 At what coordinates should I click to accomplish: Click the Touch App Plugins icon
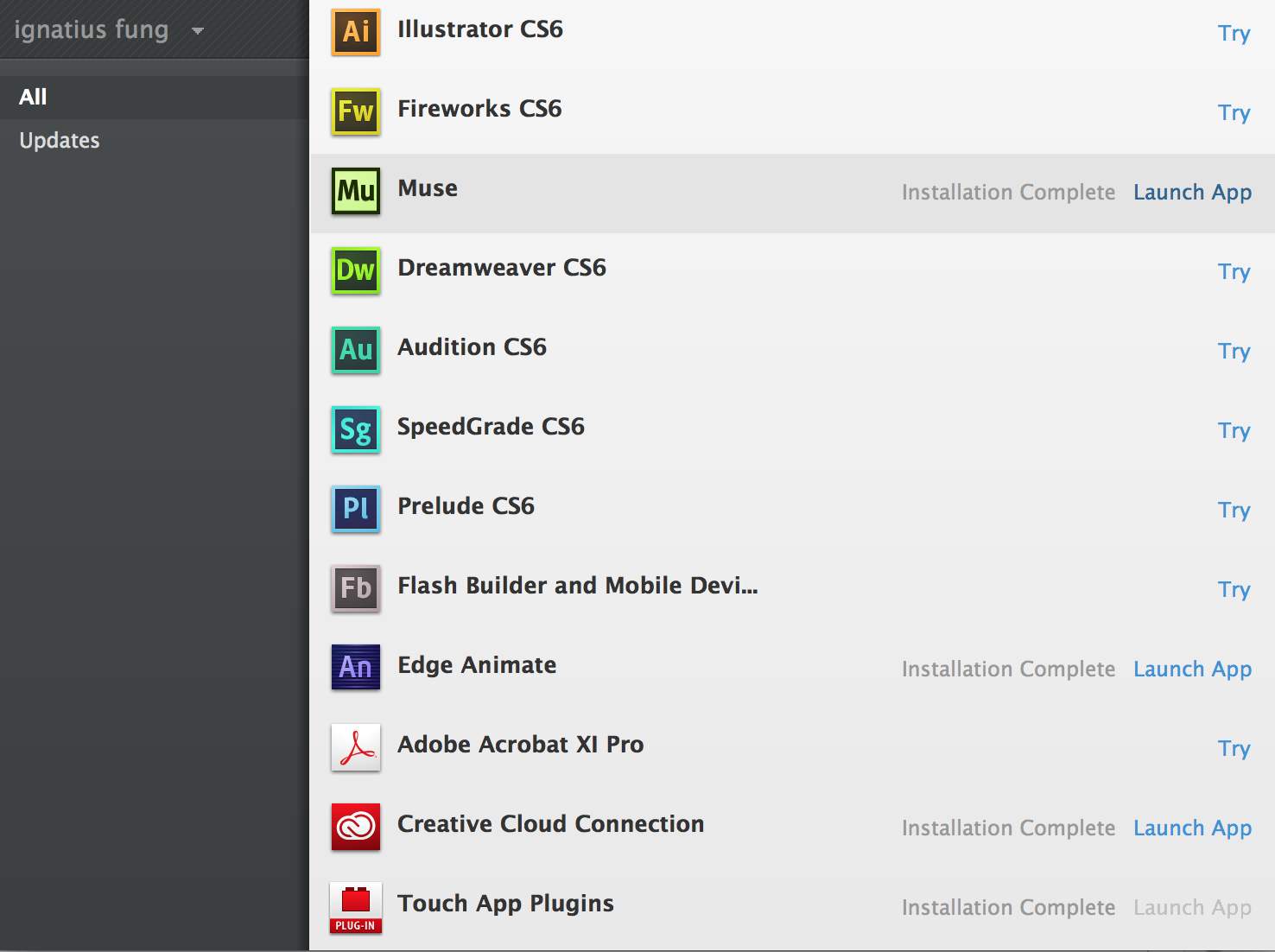pos(355,906)
